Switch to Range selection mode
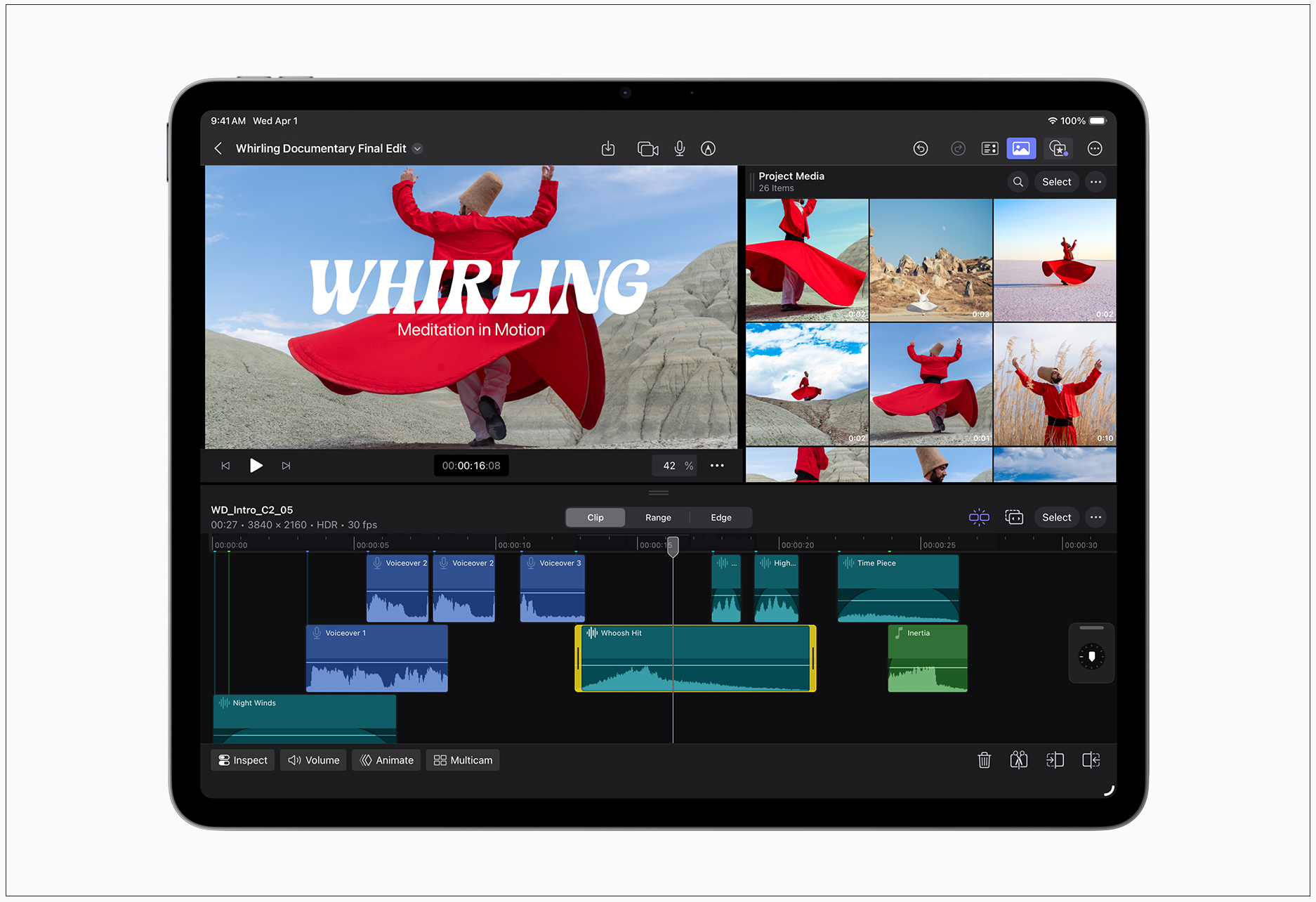The image size is (1316, 902). (658, 518)
